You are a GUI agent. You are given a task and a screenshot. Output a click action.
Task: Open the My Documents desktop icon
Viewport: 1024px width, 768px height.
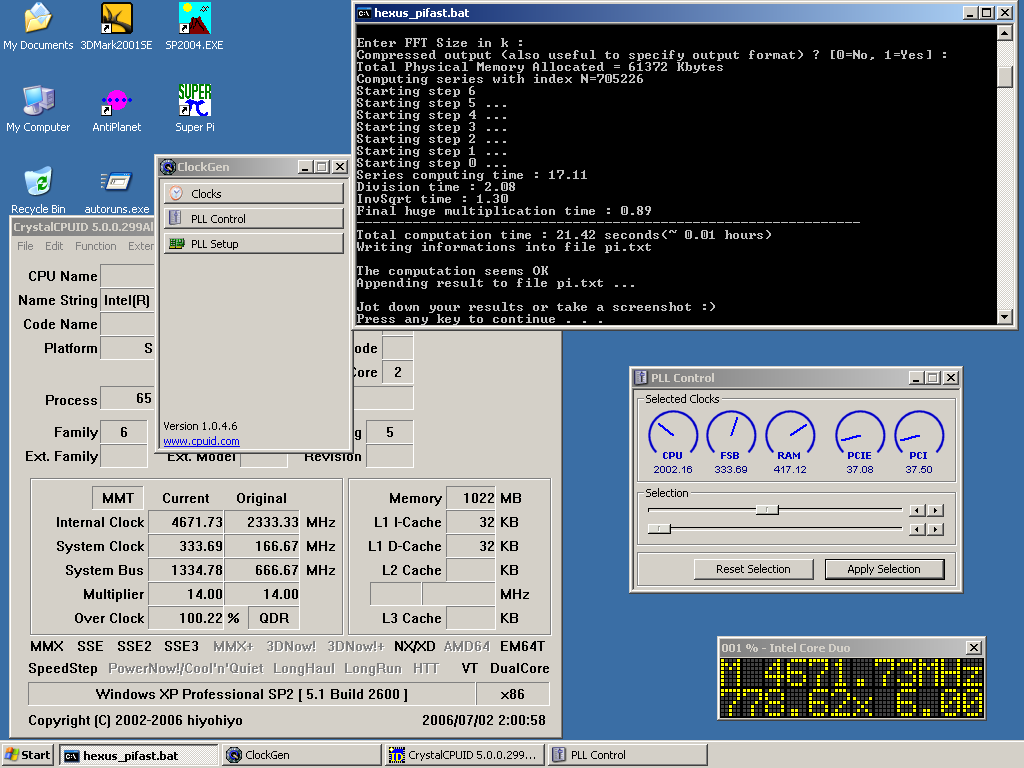coord(38,26)
